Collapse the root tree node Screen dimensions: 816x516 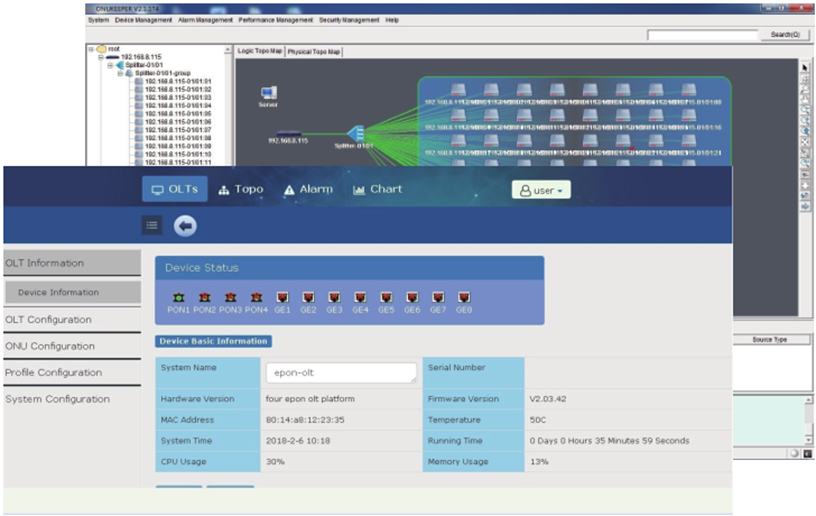pos(91,49)
